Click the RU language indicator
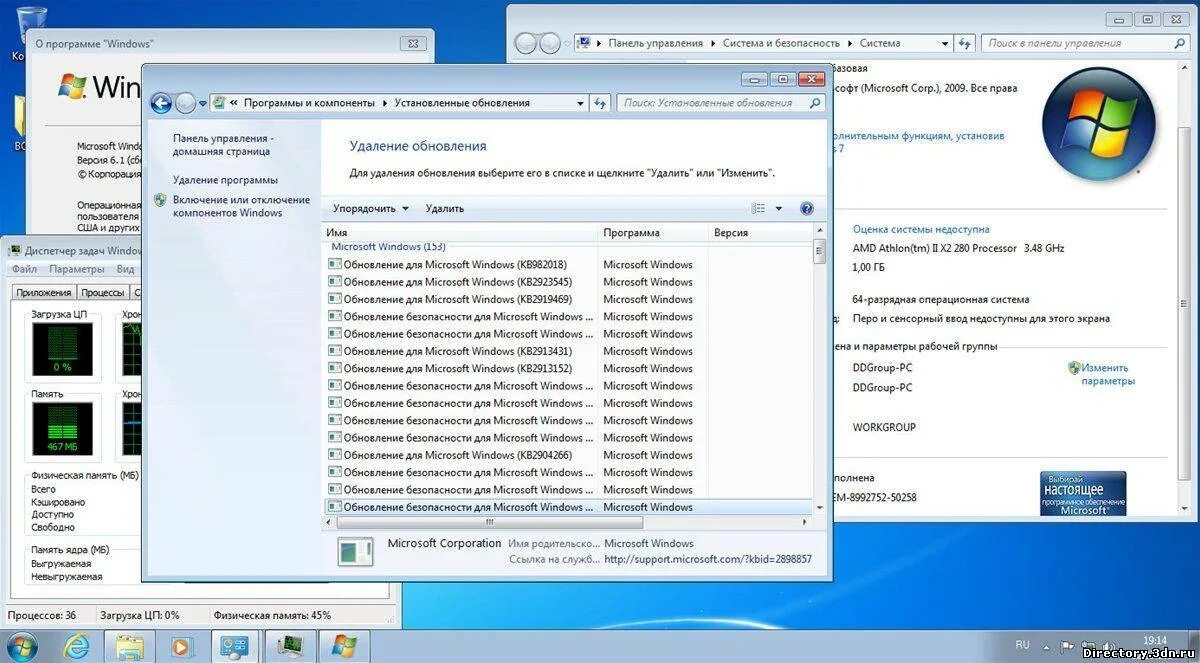Viewport: 1200px width, 663px height. pyautogui.click(x=1022, y=645)
